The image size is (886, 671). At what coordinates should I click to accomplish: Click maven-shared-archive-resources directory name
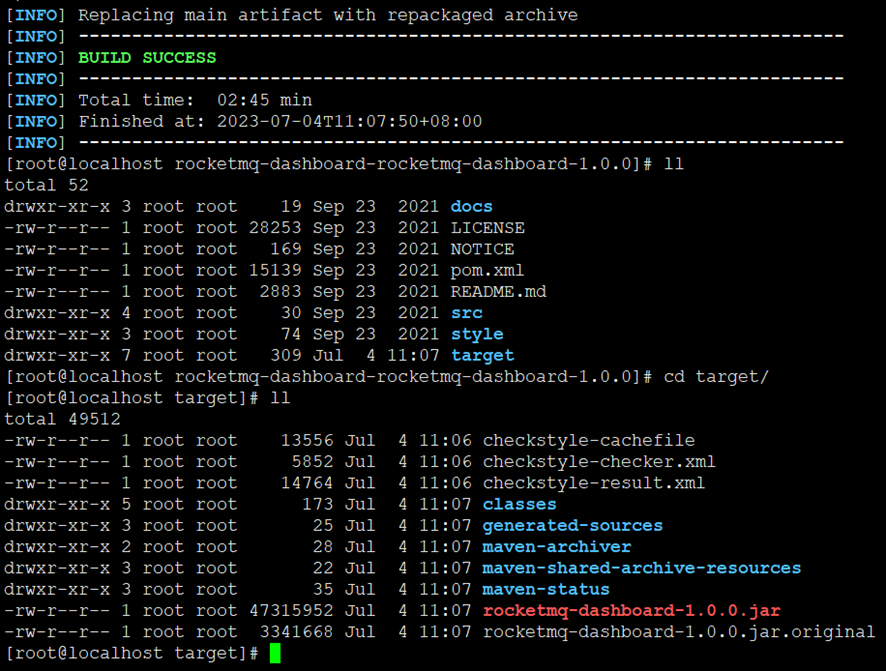(x=641, y=568)
